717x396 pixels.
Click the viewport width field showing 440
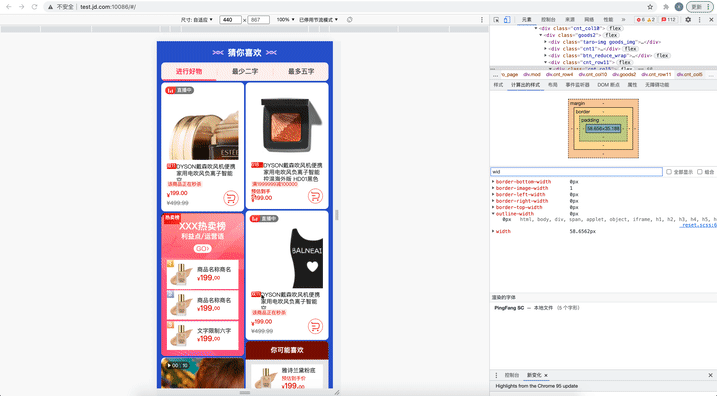[230, 20]
